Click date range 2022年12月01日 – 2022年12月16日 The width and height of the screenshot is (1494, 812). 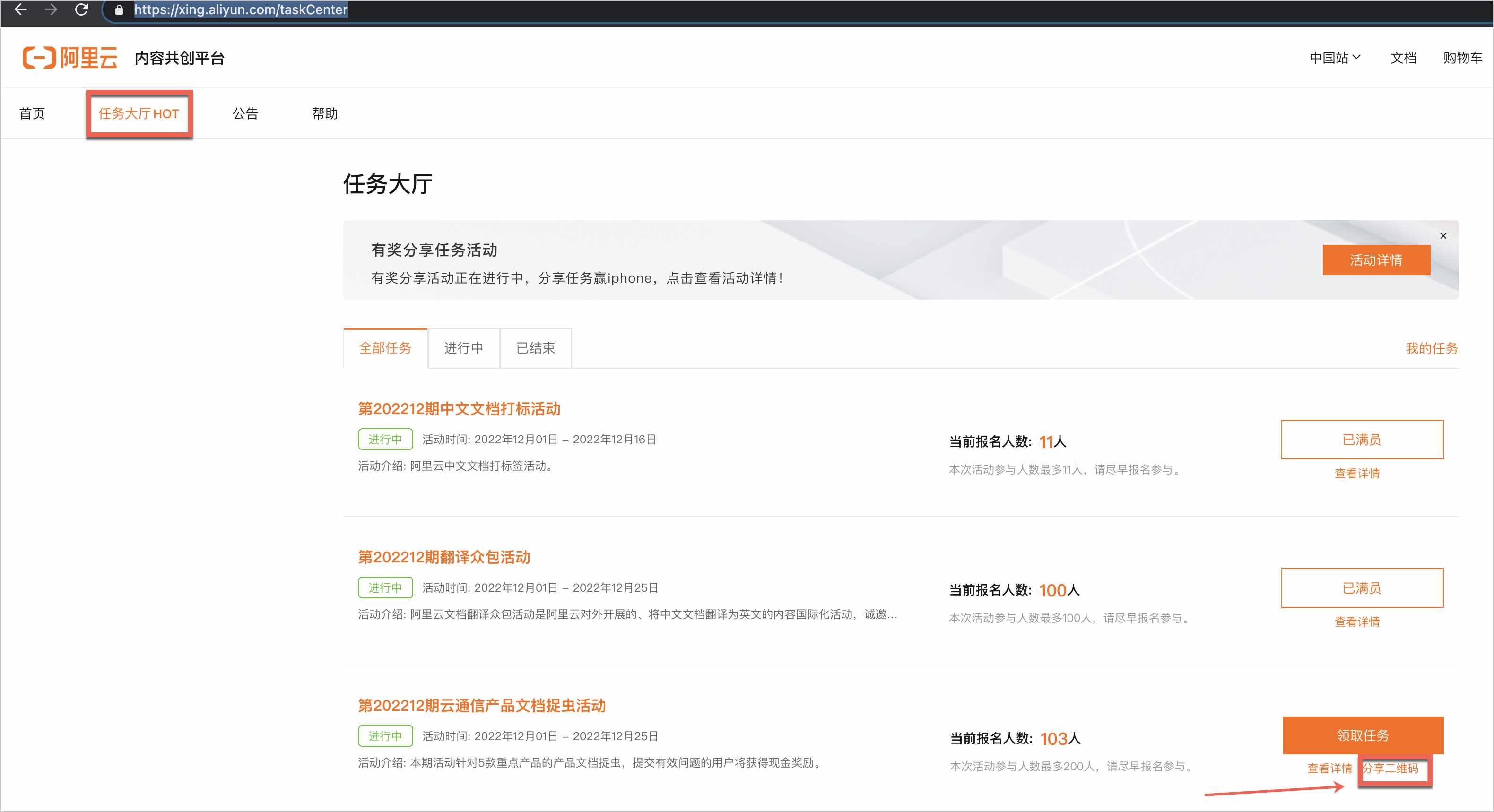[565, 440]
